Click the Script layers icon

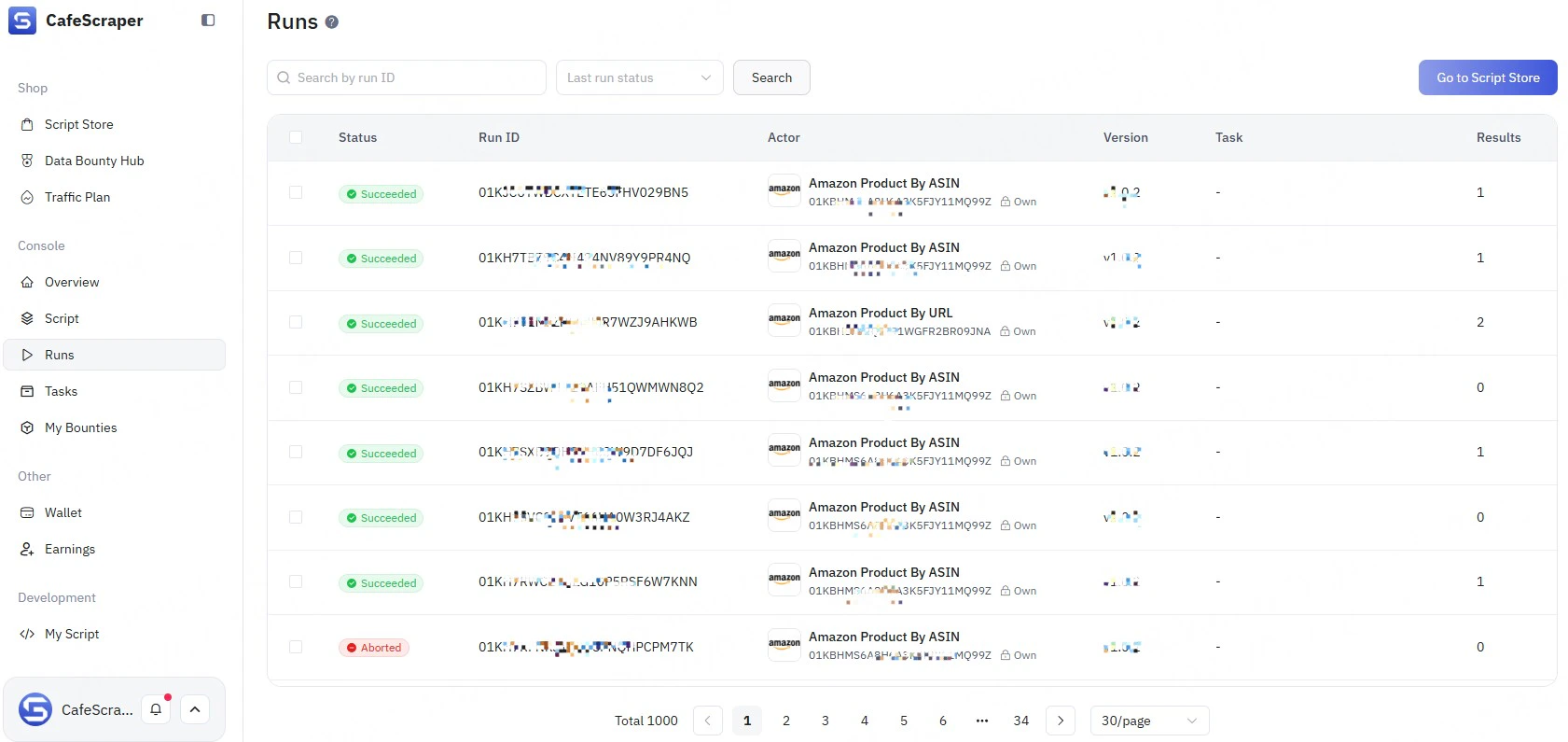coord(27,318)
